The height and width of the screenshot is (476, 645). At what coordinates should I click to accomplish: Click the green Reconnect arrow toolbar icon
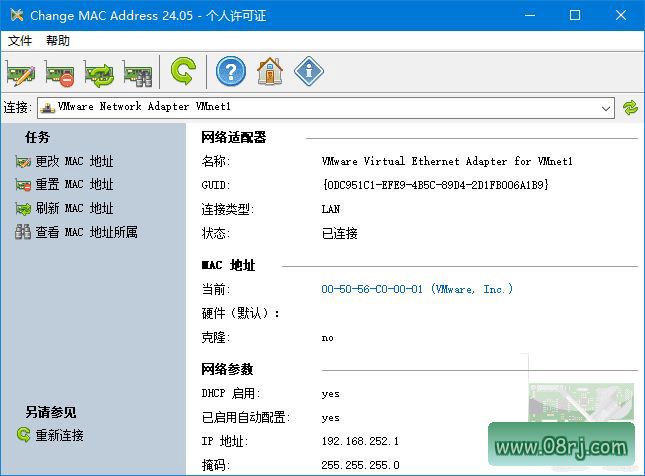tap(183, 71)
